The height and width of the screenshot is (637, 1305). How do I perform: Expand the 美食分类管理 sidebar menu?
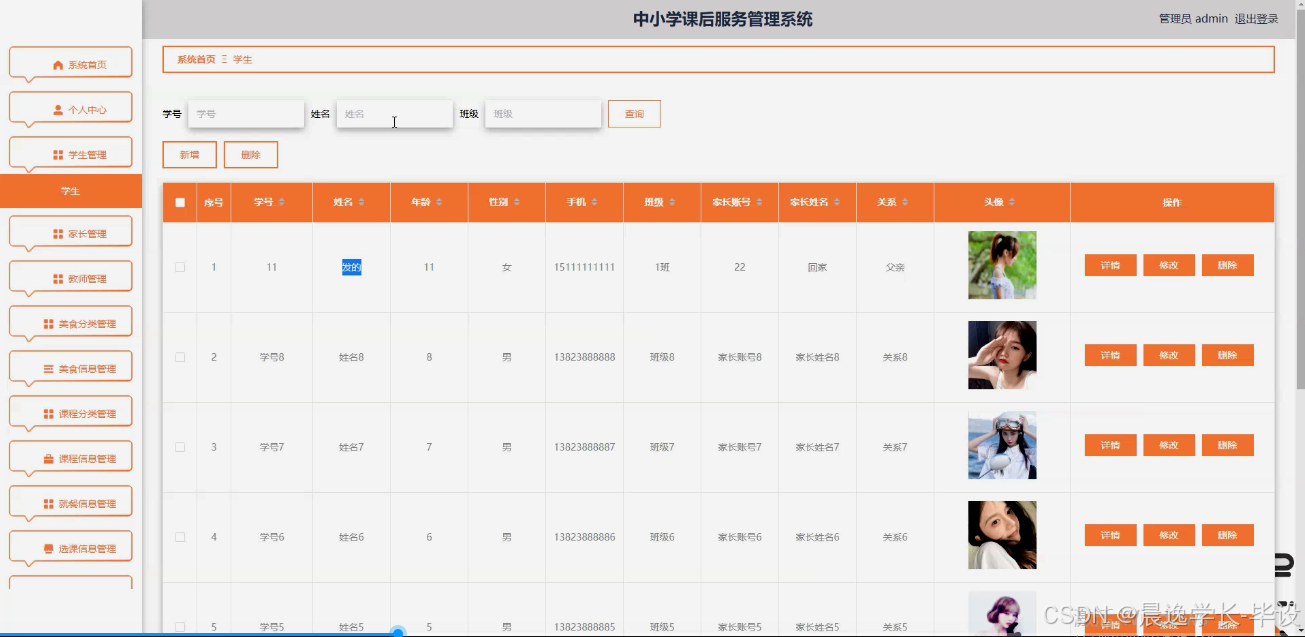(x=70, y=323)
